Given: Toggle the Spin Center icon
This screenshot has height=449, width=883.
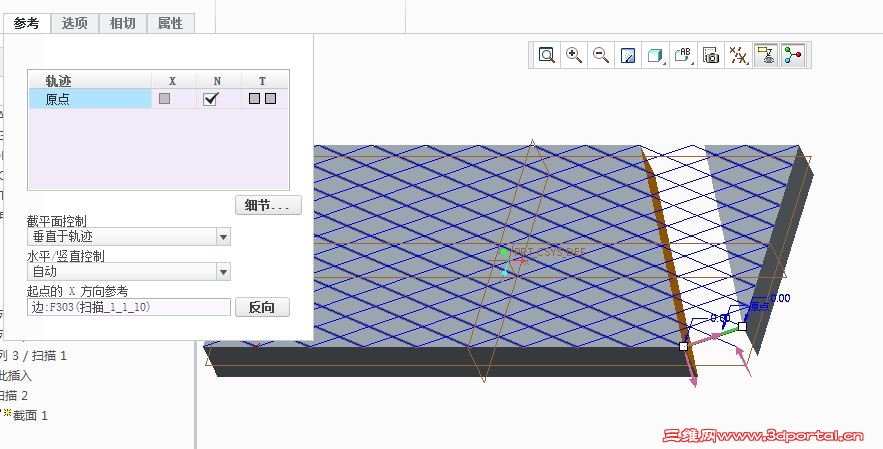Looking at the screenshot, I should point(793,55).
